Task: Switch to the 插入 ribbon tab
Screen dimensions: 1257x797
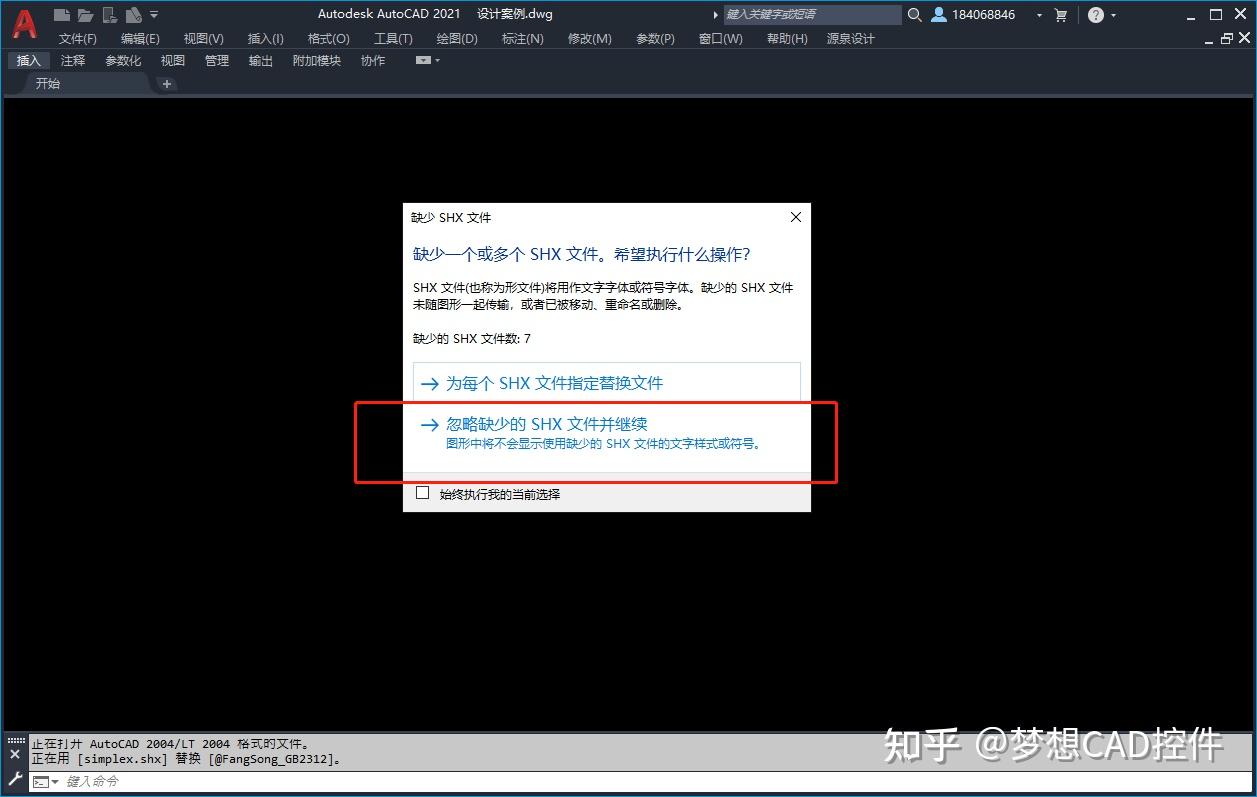Action: click(x=29, y=61)
